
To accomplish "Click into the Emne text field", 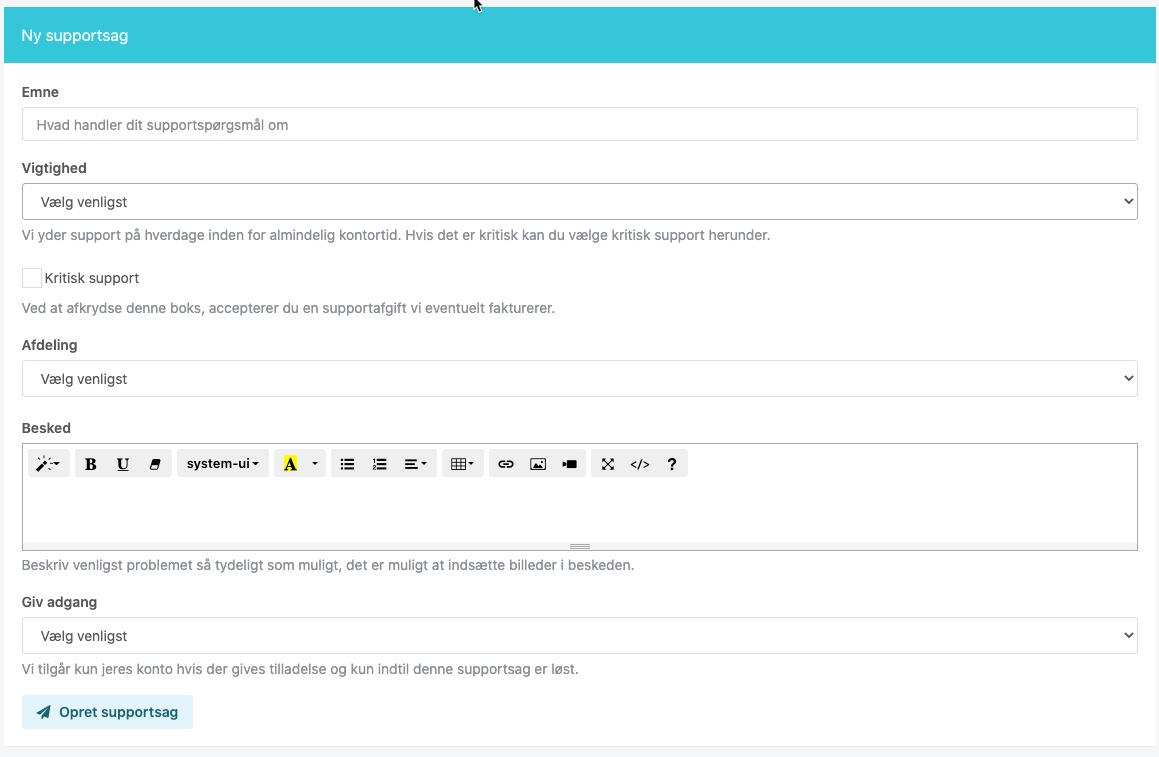I will (579, 125).
